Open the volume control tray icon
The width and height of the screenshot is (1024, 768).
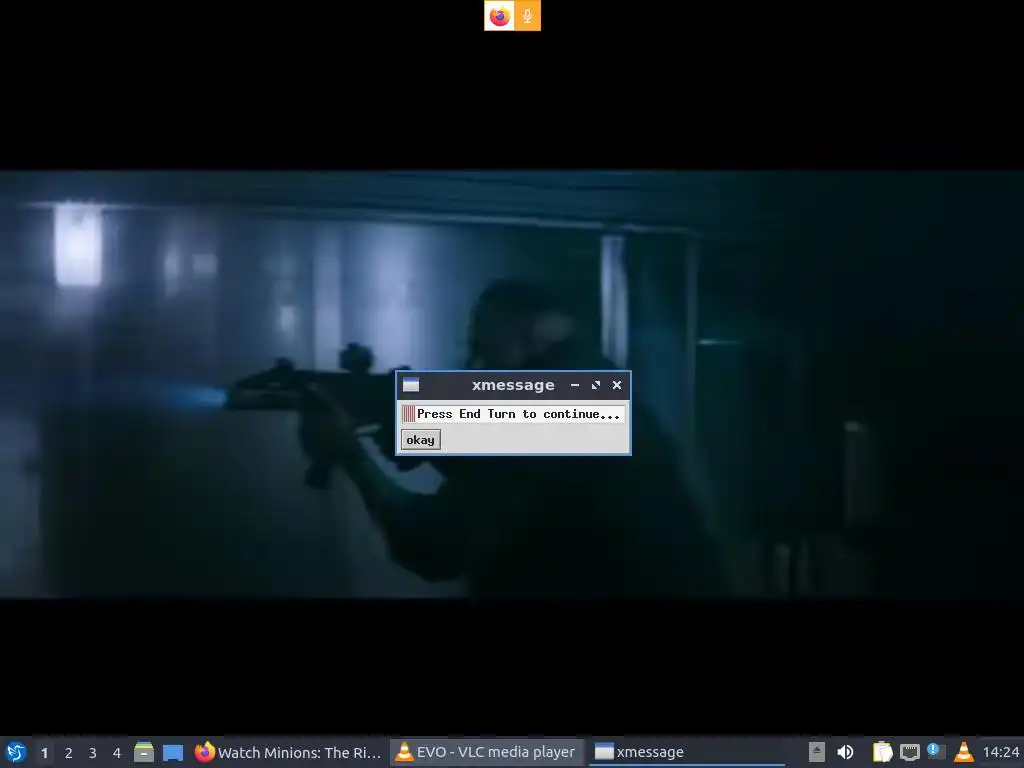tap(845, 752)
